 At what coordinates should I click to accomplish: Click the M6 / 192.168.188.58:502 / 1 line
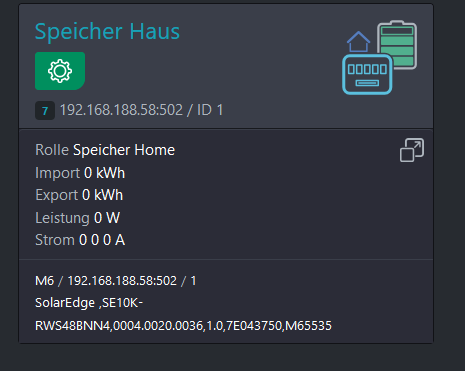116,281
